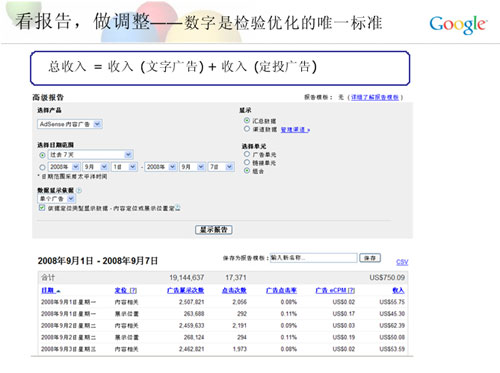Viewport: 500px width, 373px height.
Task: Click the revenue cell US$45.30
Action: tap(392, 314)
